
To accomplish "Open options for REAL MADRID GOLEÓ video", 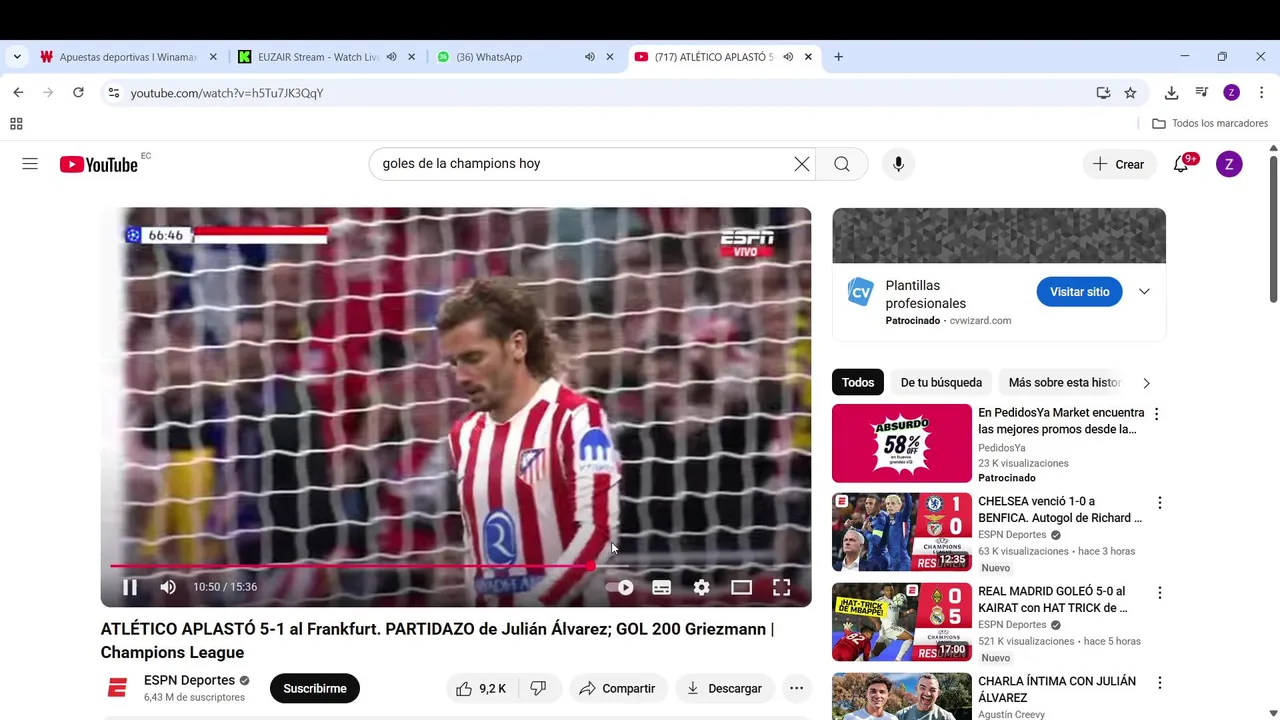I will [x=1160, y=593].
